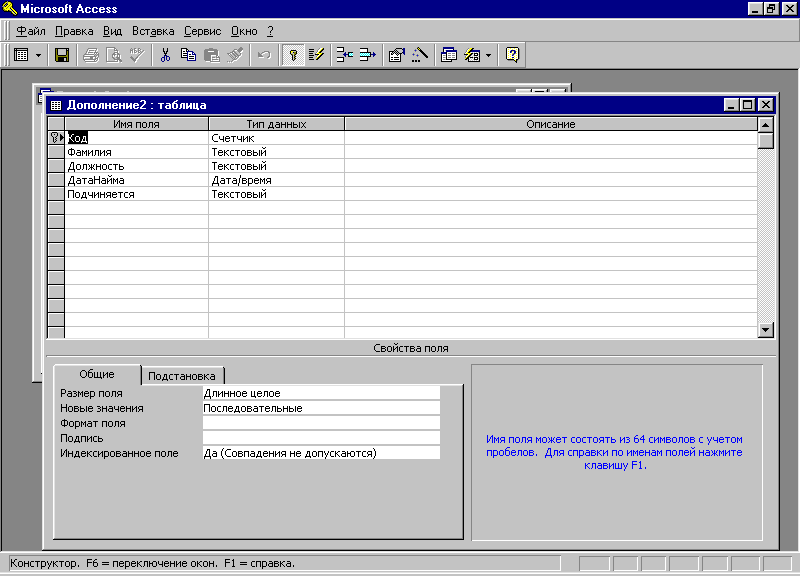Click the Дата/время data type cell
The width and height of the screenshot is (800, 576).
tap(277, 180)
